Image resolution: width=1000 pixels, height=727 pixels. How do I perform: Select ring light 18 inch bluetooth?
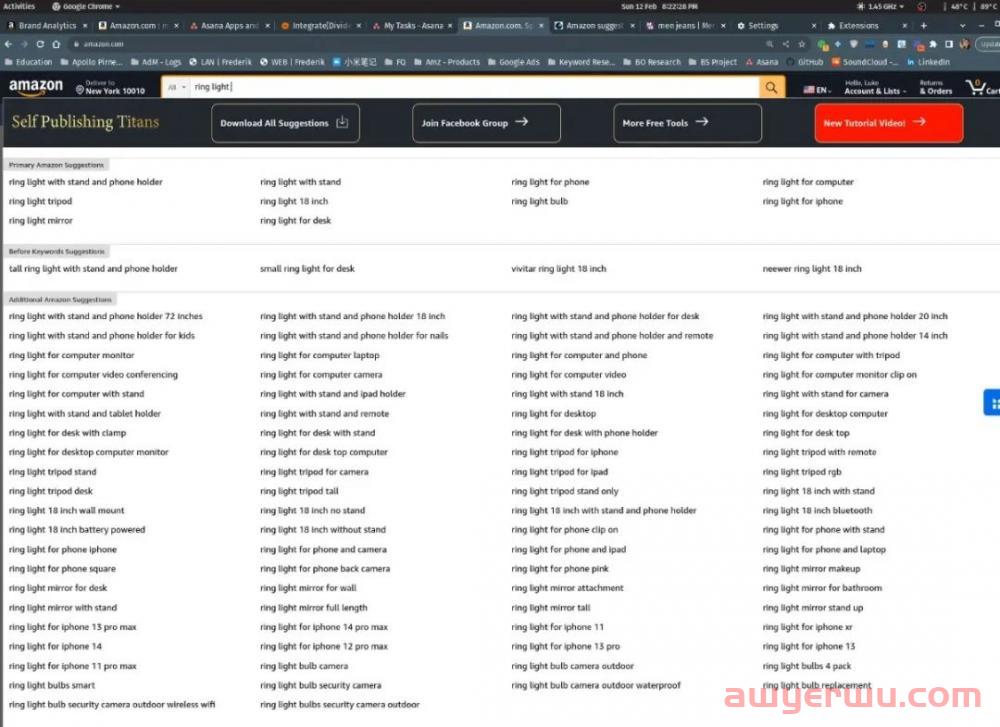[x=817, y=511]
